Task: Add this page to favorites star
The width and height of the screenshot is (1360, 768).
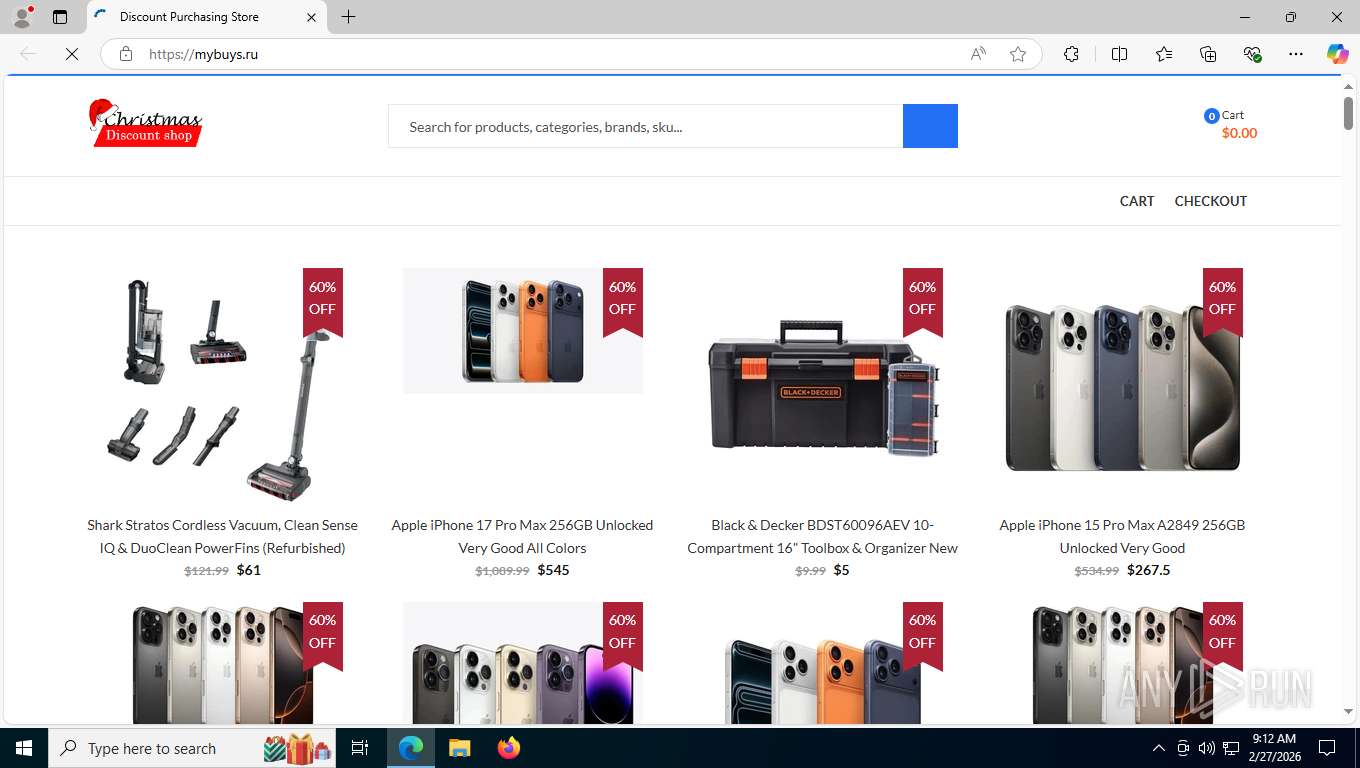Action: 1018,54
